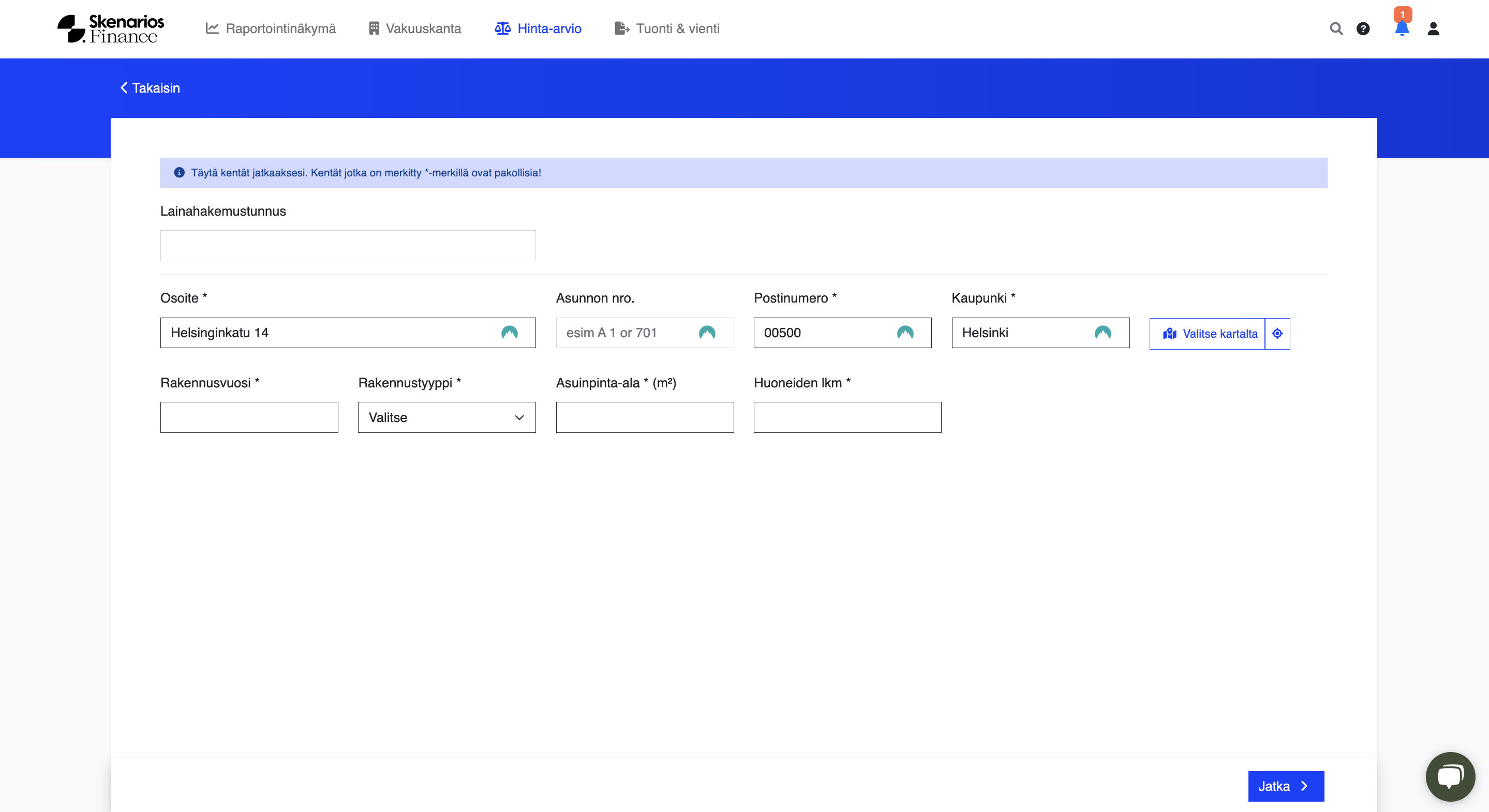1489x812 pixels.
Task: Click the search magnifier icon
Action: 1336,29
